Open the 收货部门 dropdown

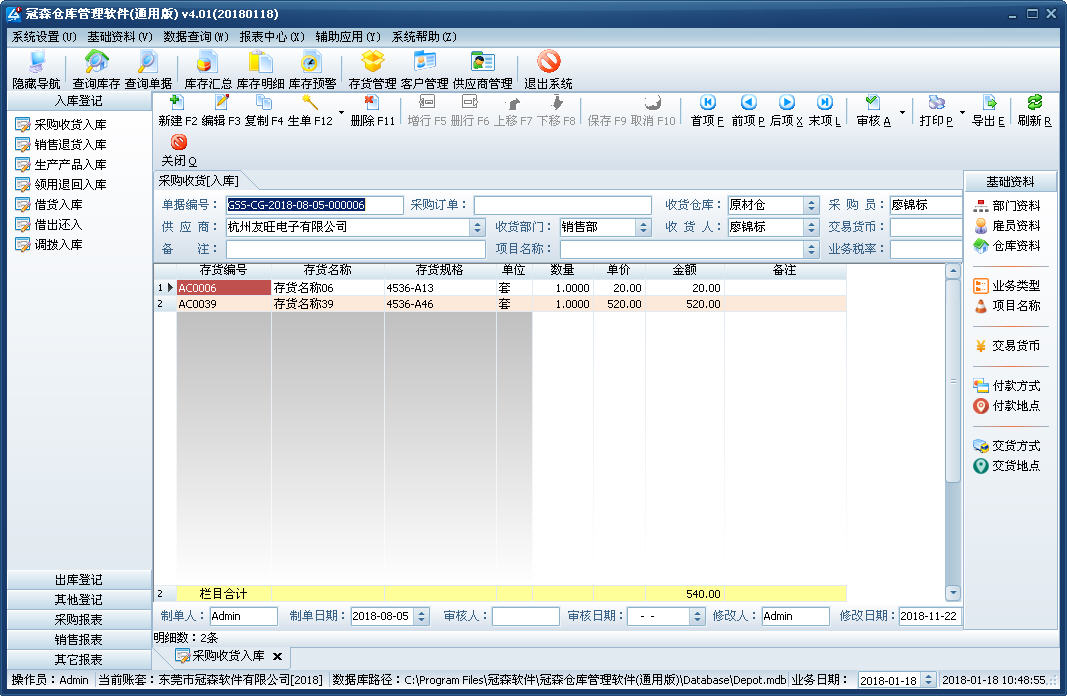tap(644, 227)
